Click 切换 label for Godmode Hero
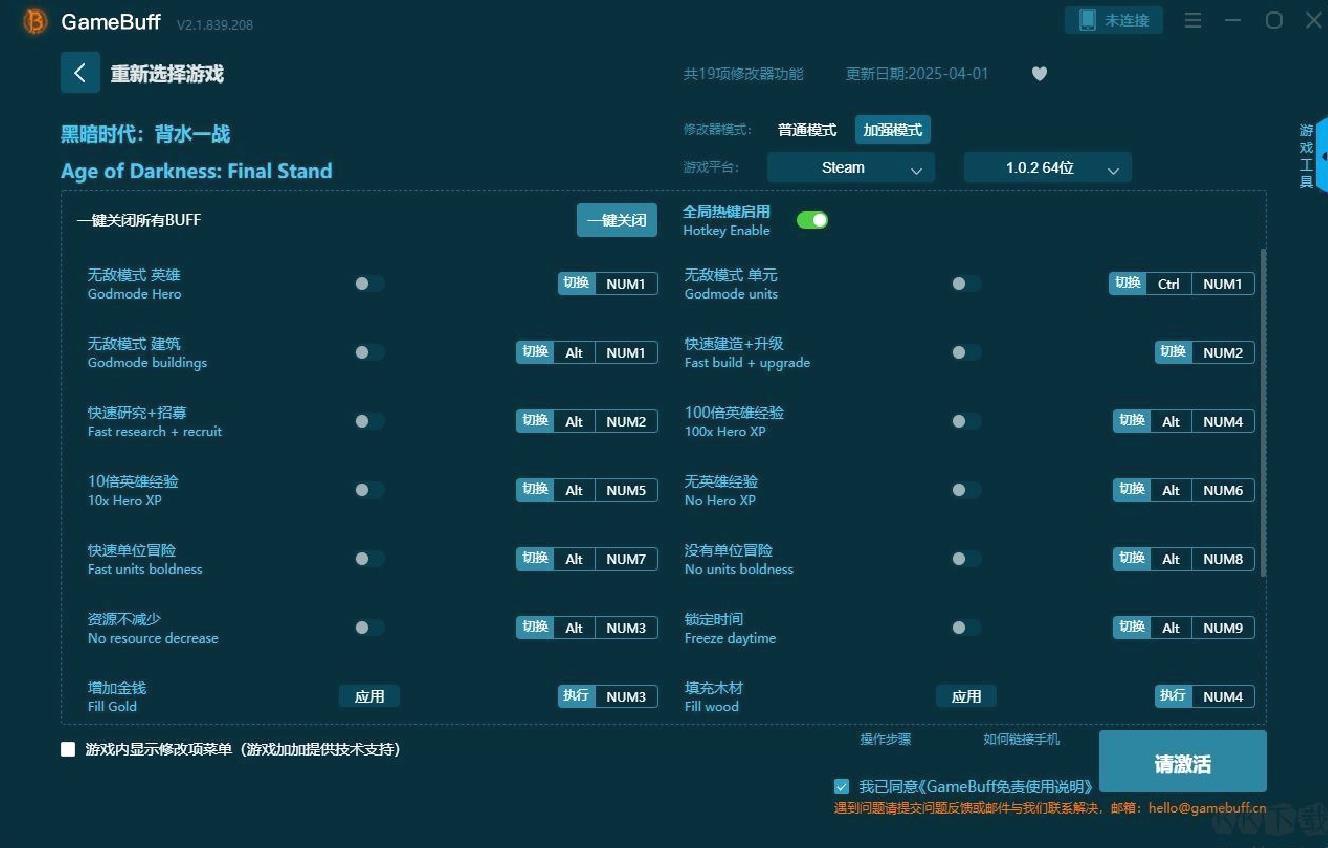Viewport: 1328px width, 848px height. (x=577, y=284)
